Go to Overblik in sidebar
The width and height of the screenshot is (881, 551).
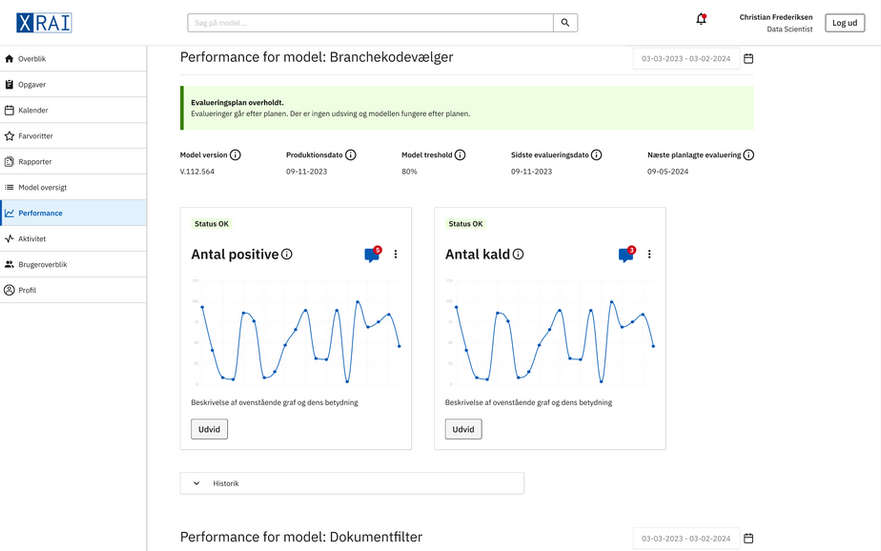click(x=32, y=59)
